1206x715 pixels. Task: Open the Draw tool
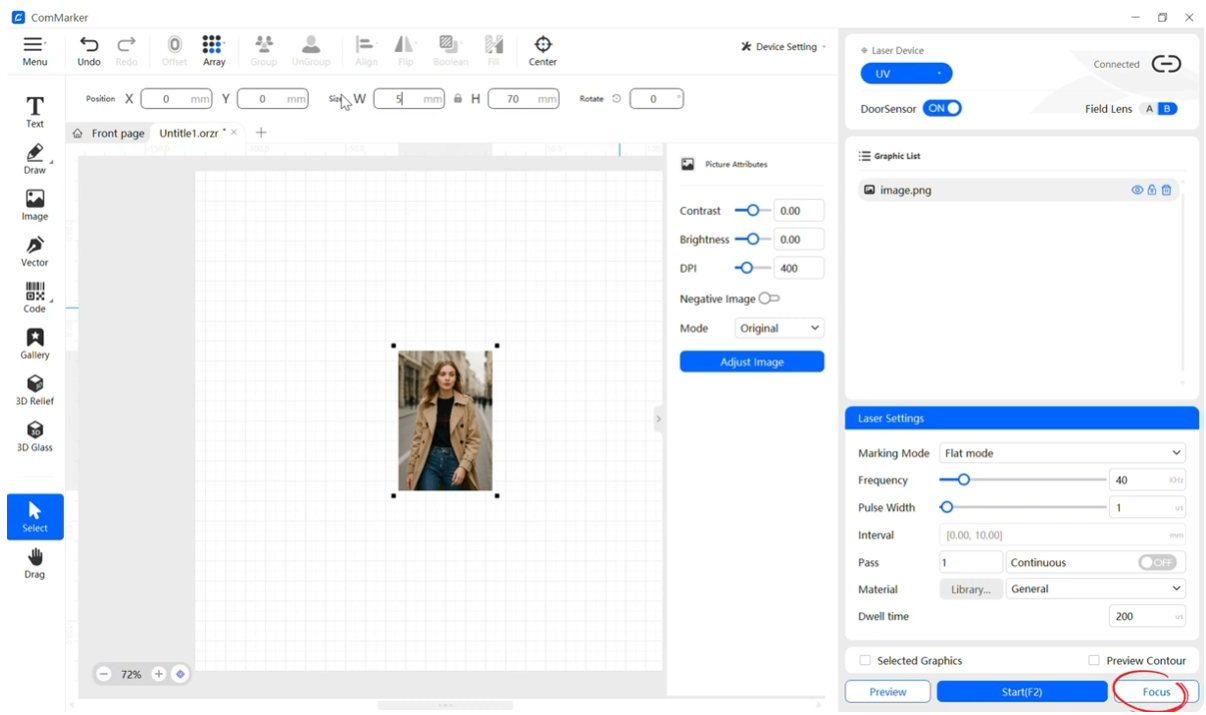pos(35,157)
